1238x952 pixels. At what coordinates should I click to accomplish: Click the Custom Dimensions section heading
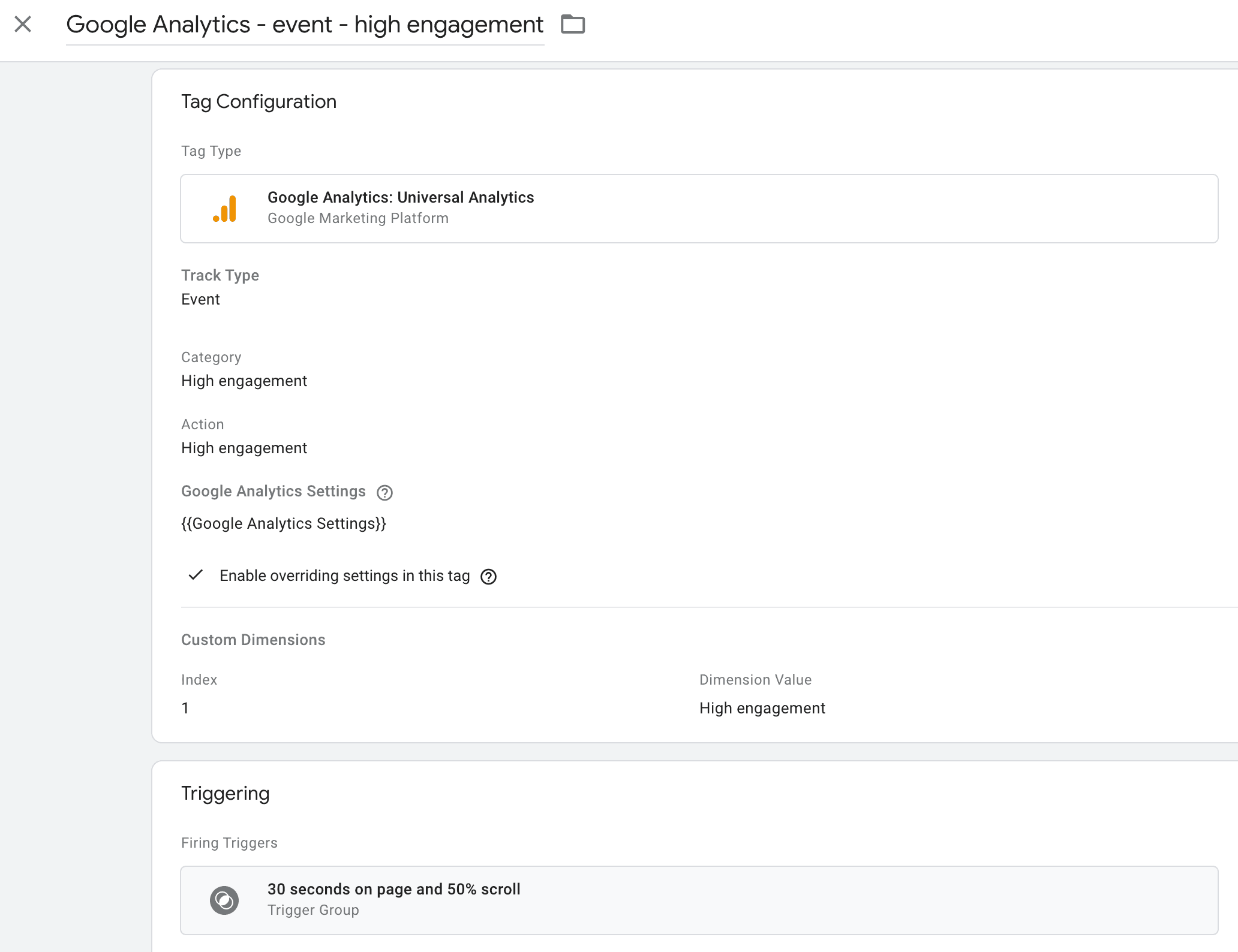click(x=253, y=640)
